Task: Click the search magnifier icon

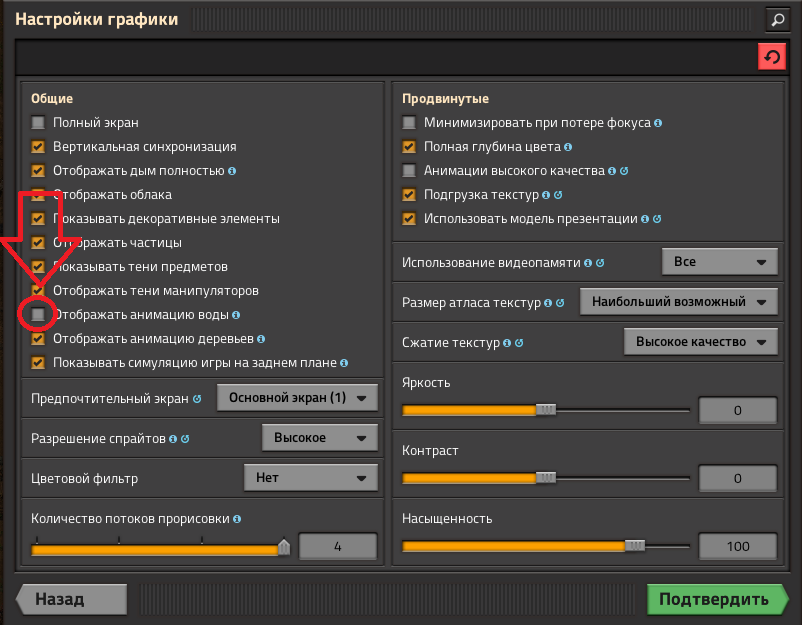Action: pyautogui.click(x=777, y=18)
